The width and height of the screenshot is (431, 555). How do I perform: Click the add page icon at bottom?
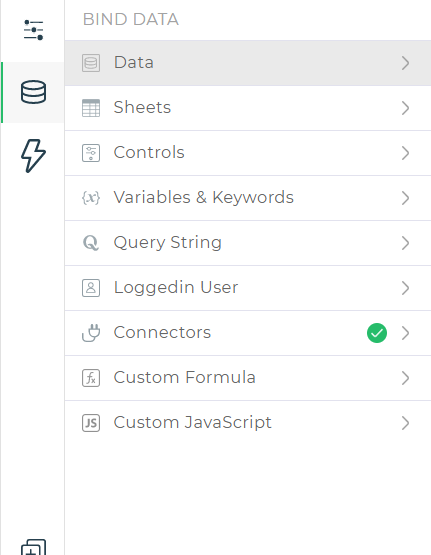[34, 547]
